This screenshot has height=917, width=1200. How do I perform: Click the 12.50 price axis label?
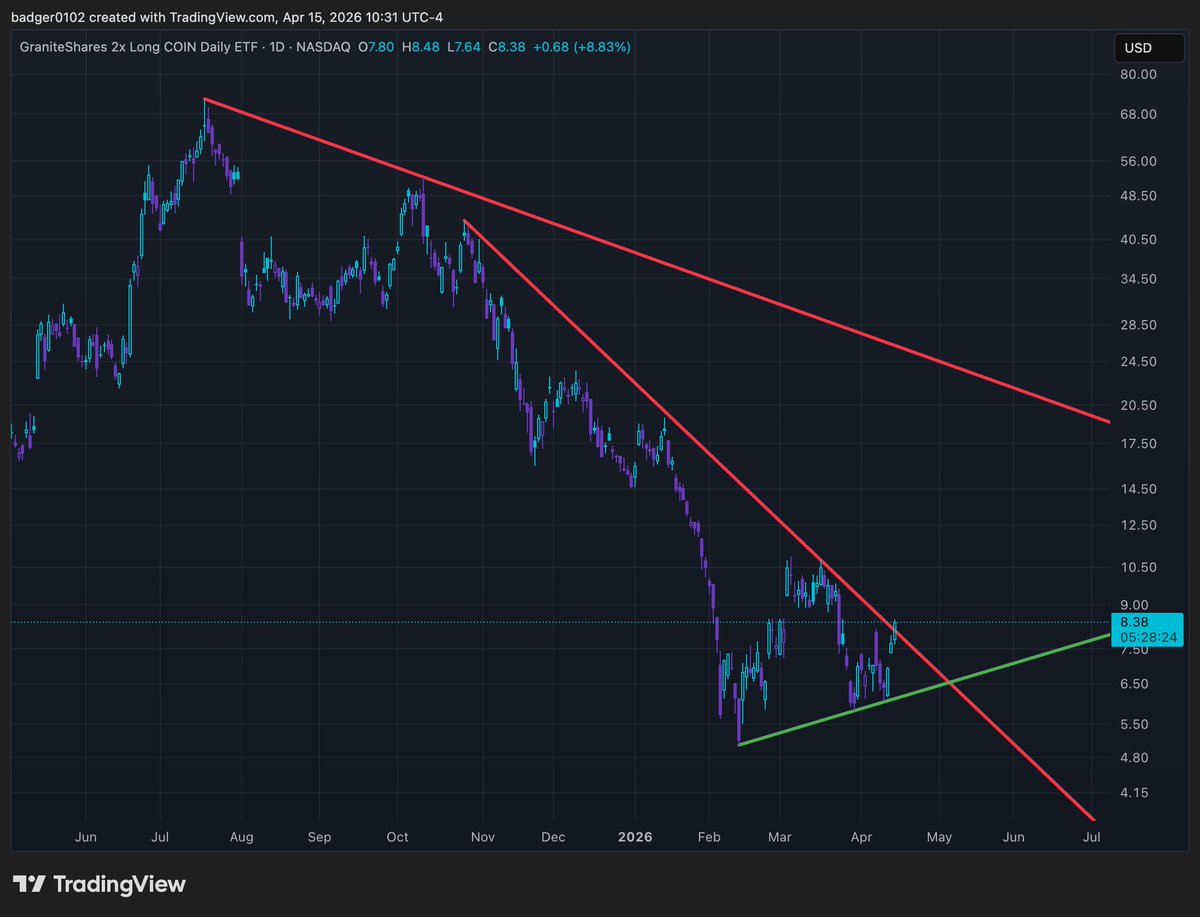point(1138,525)
